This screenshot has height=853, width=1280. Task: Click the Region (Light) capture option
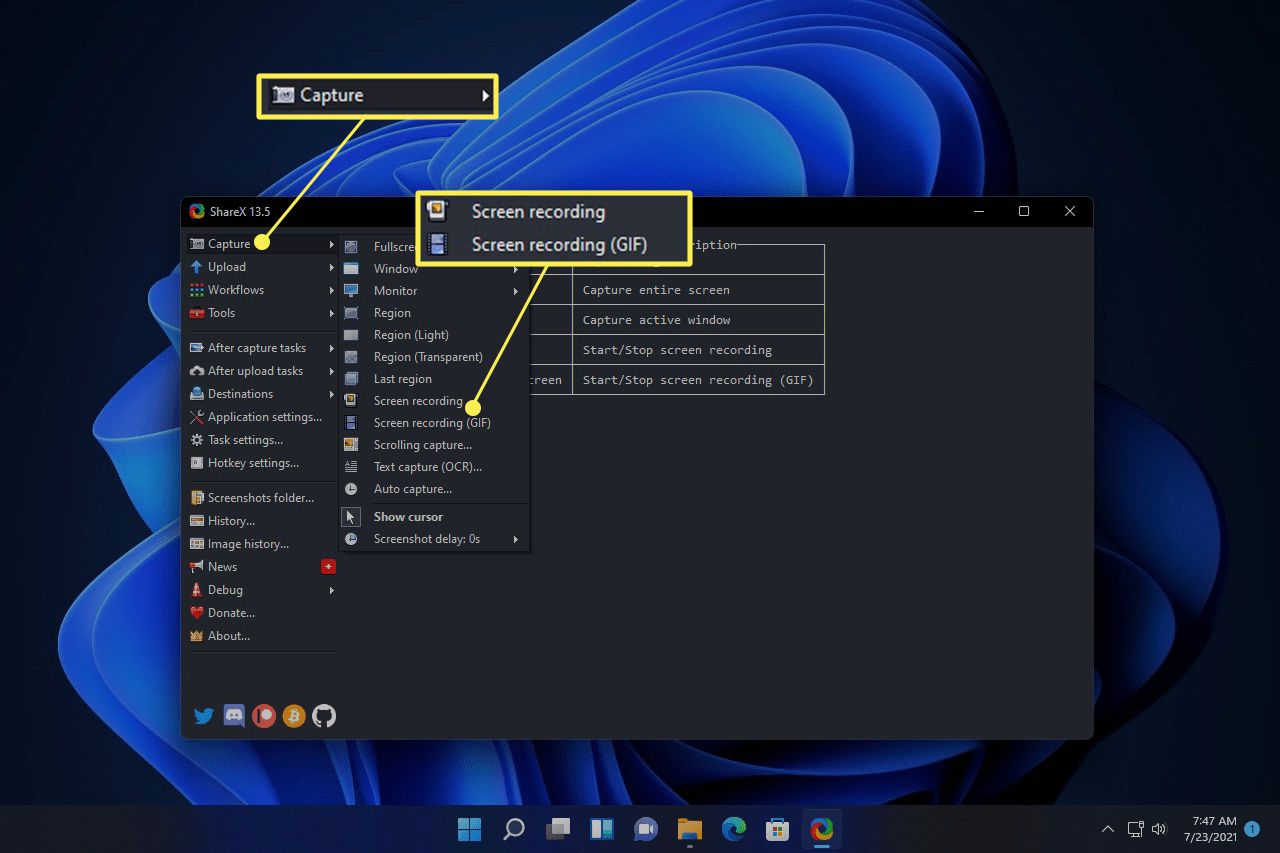pos(410,335)
